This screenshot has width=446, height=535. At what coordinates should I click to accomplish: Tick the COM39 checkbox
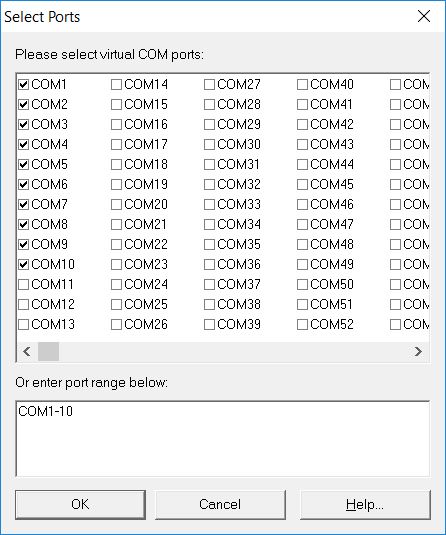click(209, 324)
